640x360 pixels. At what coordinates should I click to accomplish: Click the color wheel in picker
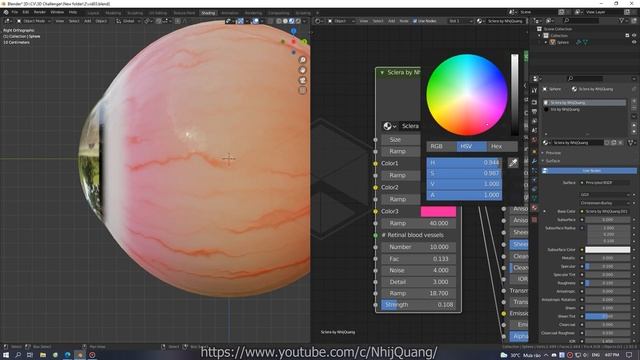[467, 95]
